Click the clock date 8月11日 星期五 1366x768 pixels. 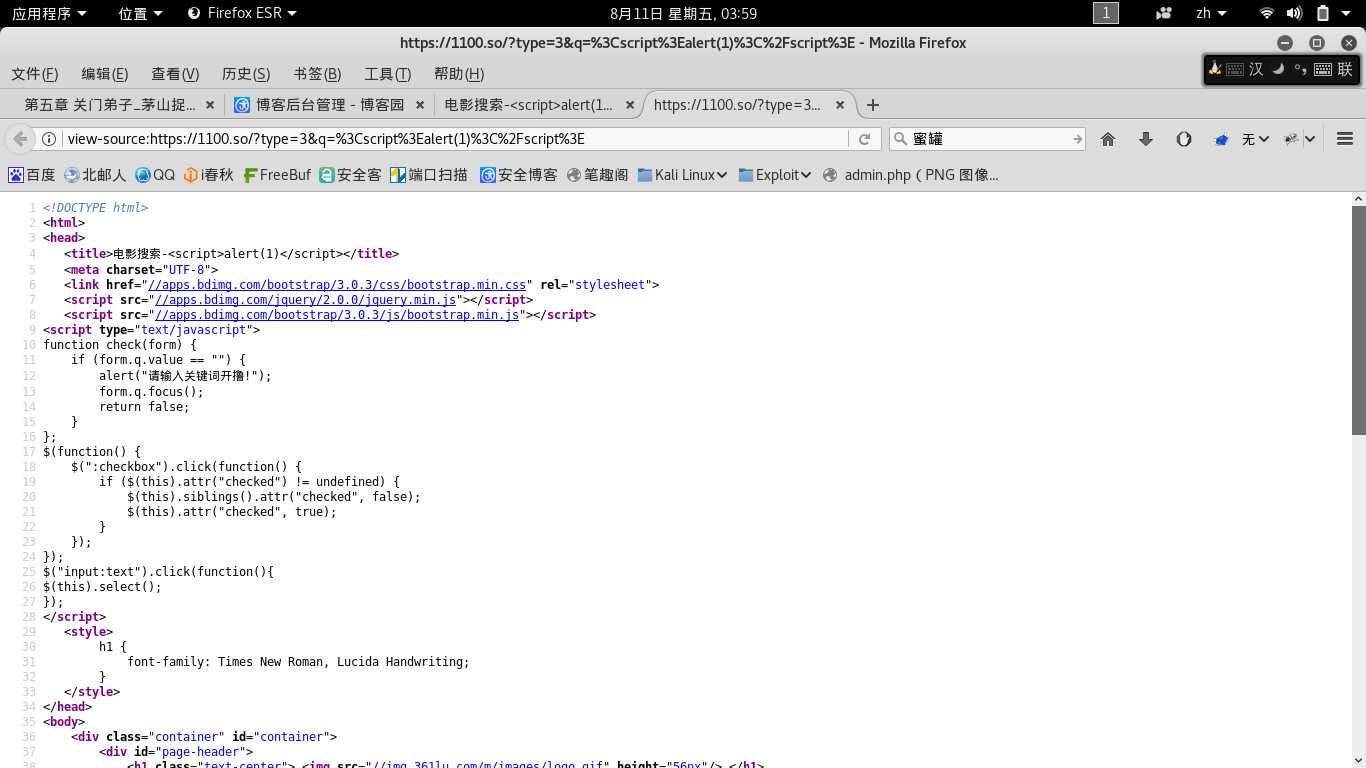[x=683, y=13]
